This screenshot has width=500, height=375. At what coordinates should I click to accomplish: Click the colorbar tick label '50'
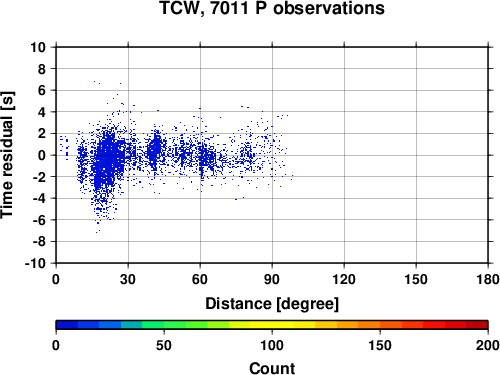tap(164, 345)
